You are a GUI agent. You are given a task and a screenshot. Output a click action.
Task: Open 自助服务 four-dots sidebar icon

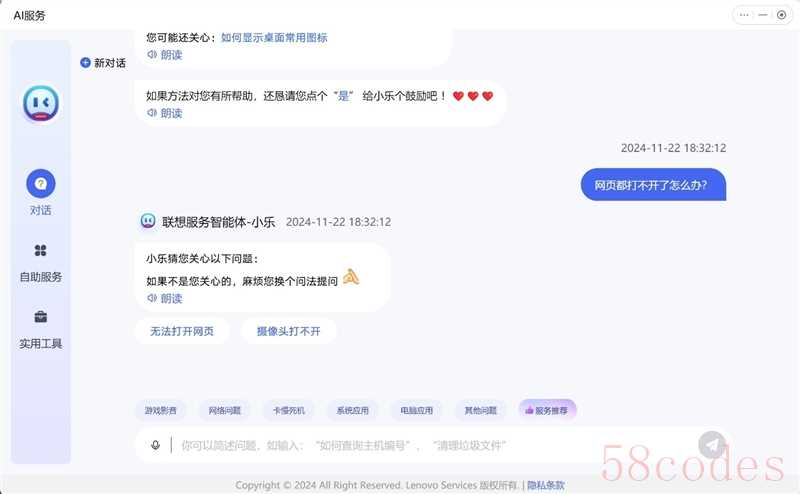pos(40,250)
